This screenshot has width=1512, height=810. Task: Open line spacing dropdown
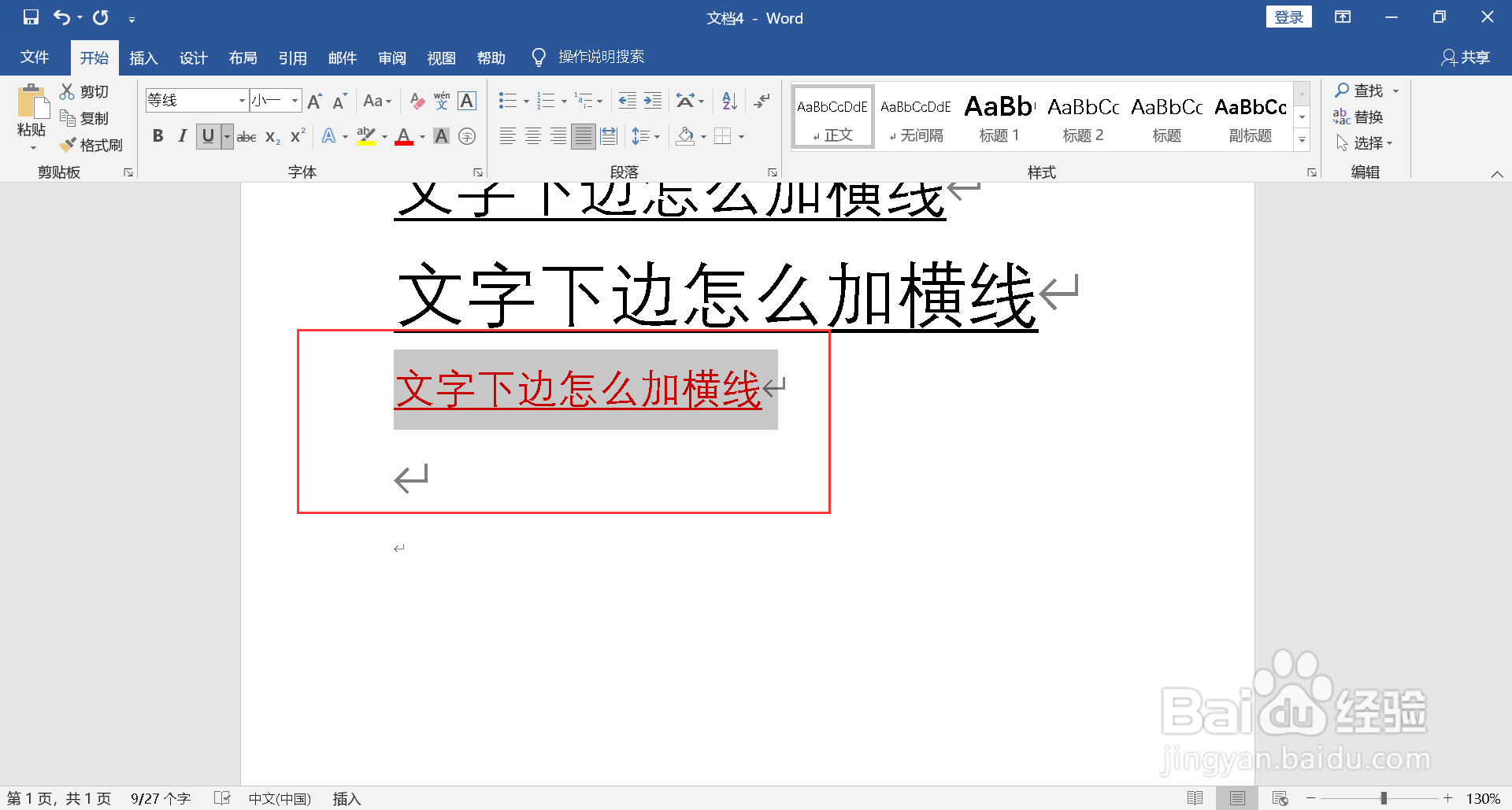tap(646, 137)
